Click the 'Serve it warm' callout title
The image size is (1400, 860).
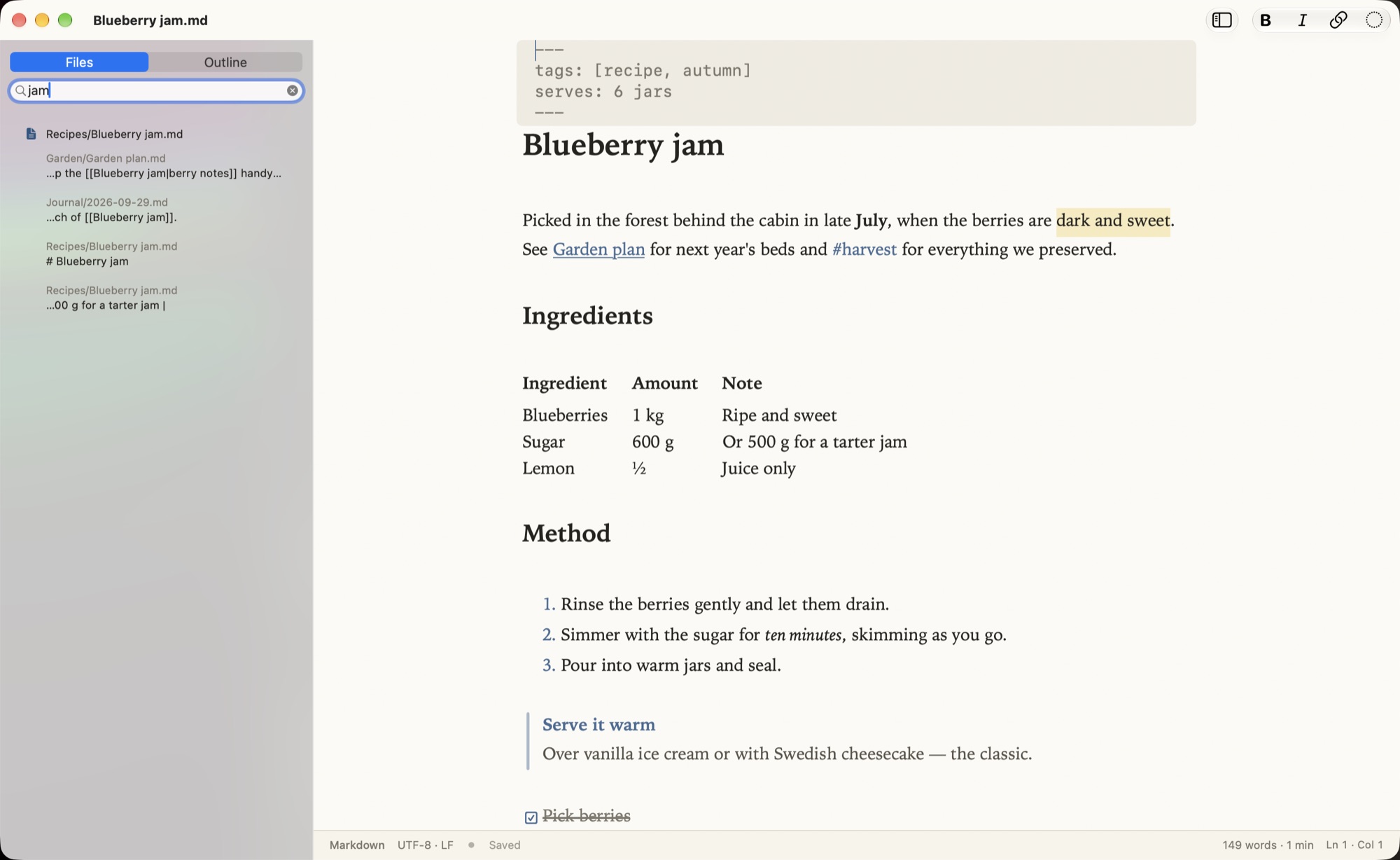click(x=598, y=725)
